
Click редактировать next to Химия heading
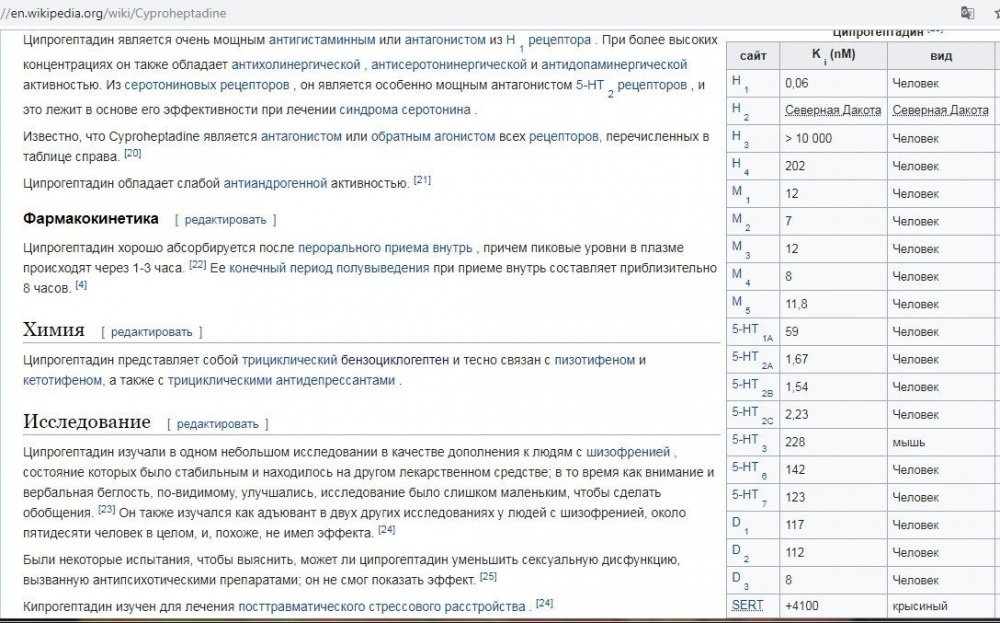coord(151,332)
